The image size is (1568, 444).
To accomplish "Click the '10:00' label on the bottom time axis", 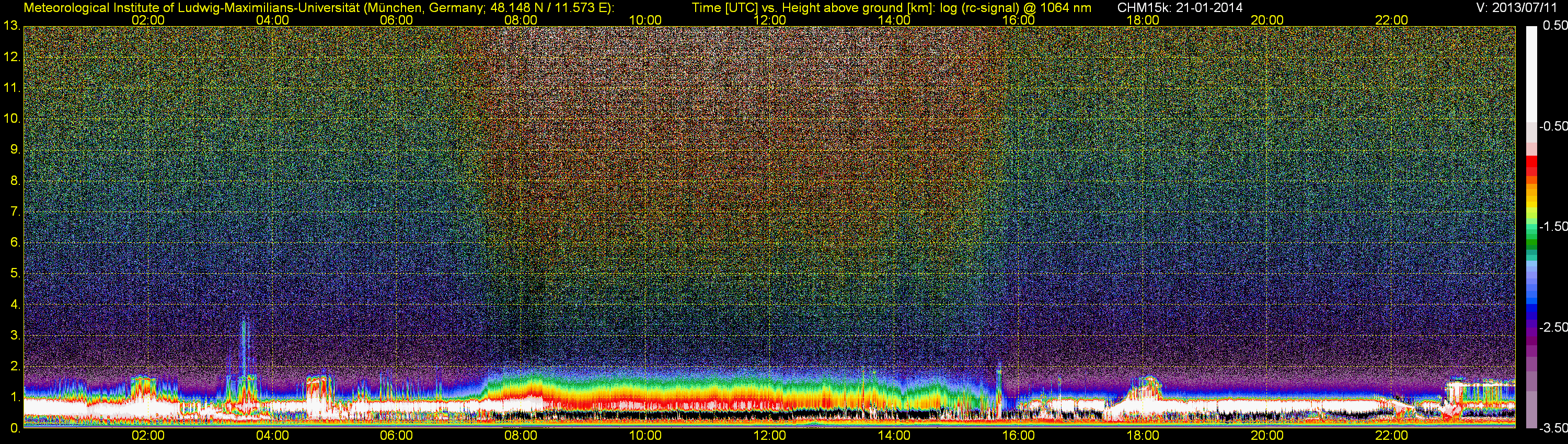I will coord(645,436).
